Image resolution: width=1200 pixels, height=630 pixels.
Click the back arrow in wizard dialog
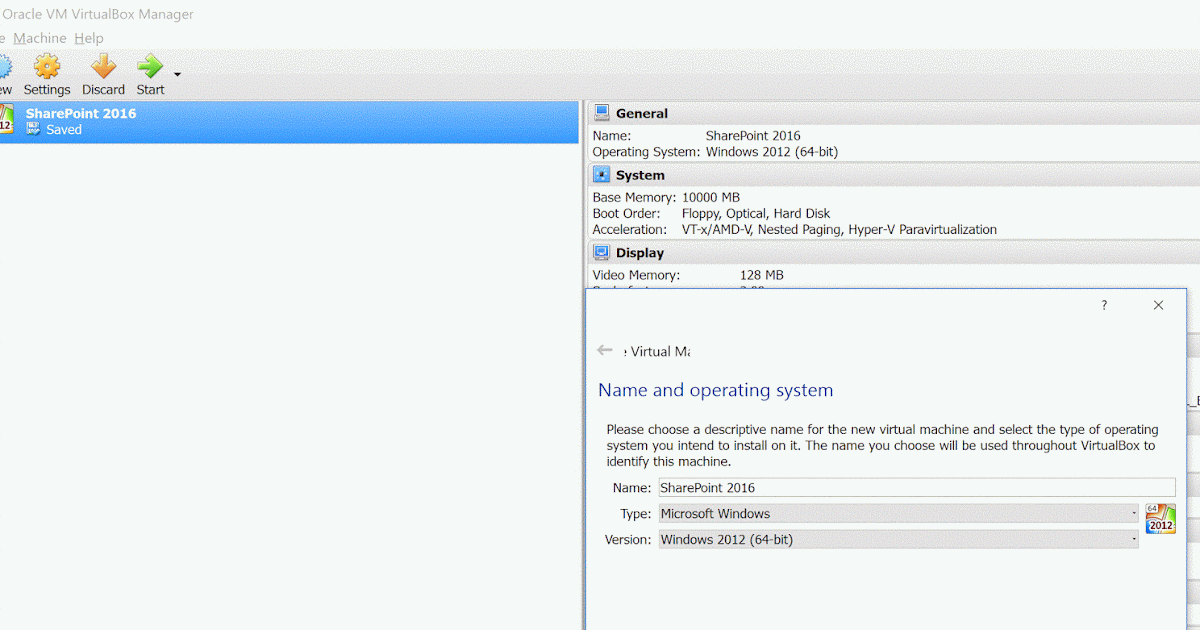[x=605, y=350]
